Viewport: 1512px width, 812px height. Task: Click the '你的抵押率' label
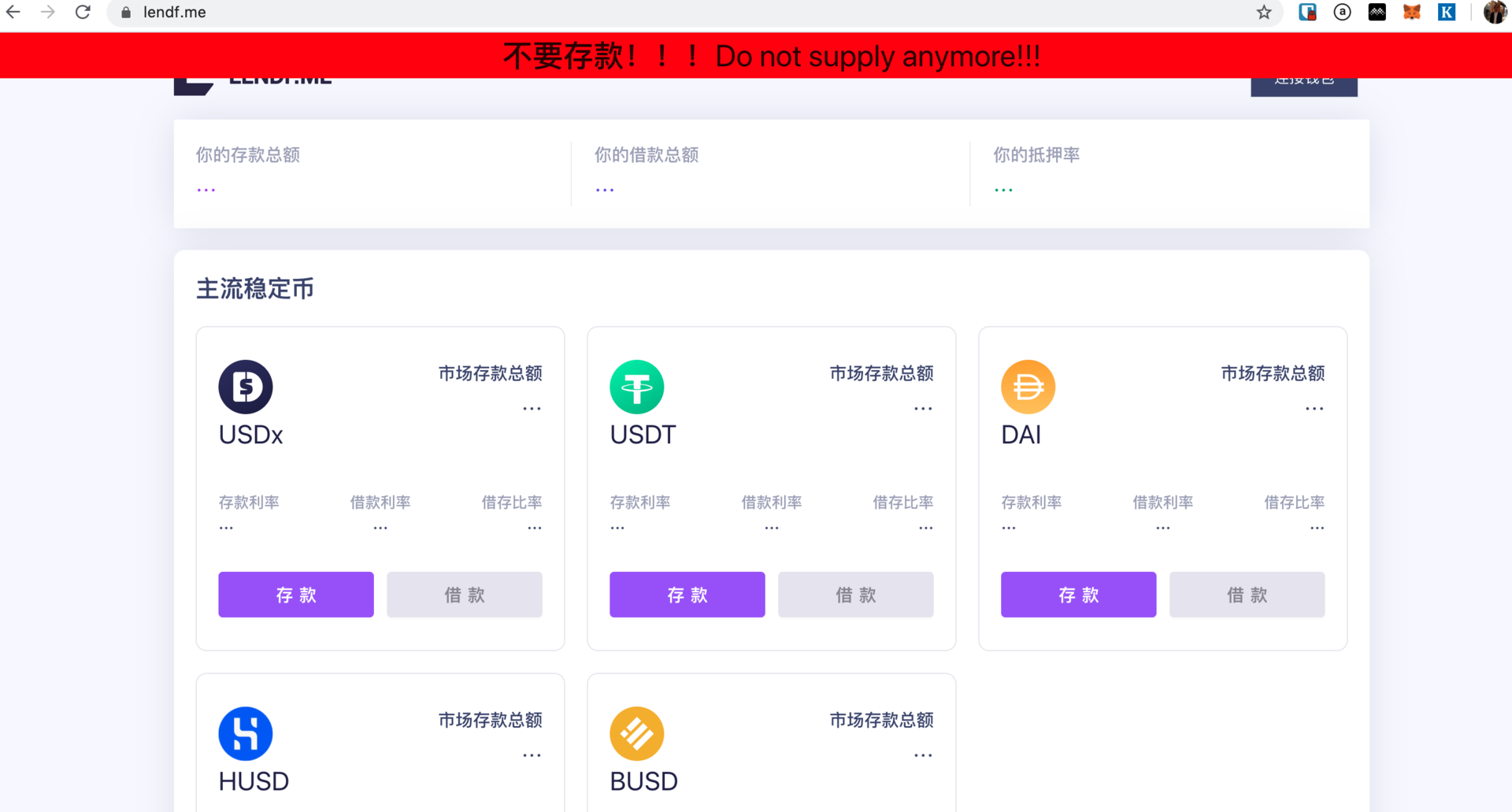pos(1036,155)
